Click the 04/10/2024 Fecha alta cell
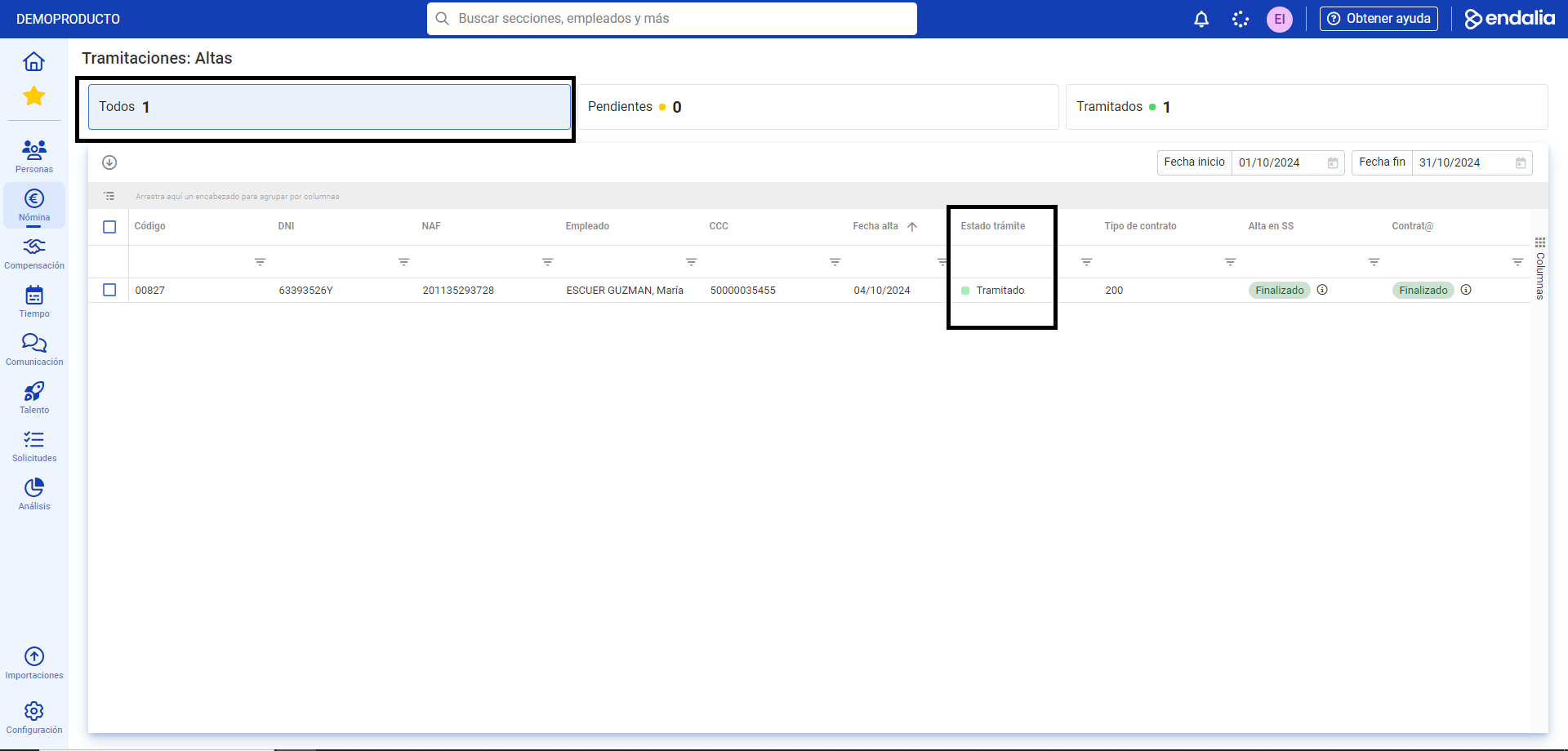The width and height of the screenshot is (1568, 751). coord(882,291)
